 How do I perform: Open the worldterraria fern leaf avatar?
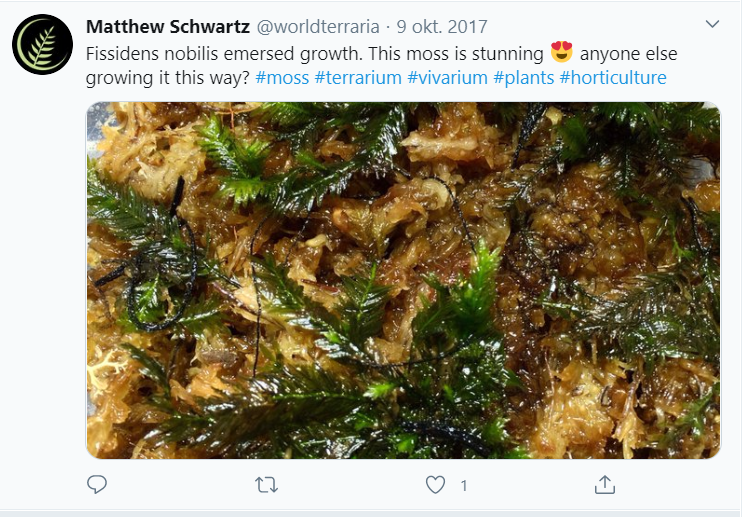[x=42, y=45]
